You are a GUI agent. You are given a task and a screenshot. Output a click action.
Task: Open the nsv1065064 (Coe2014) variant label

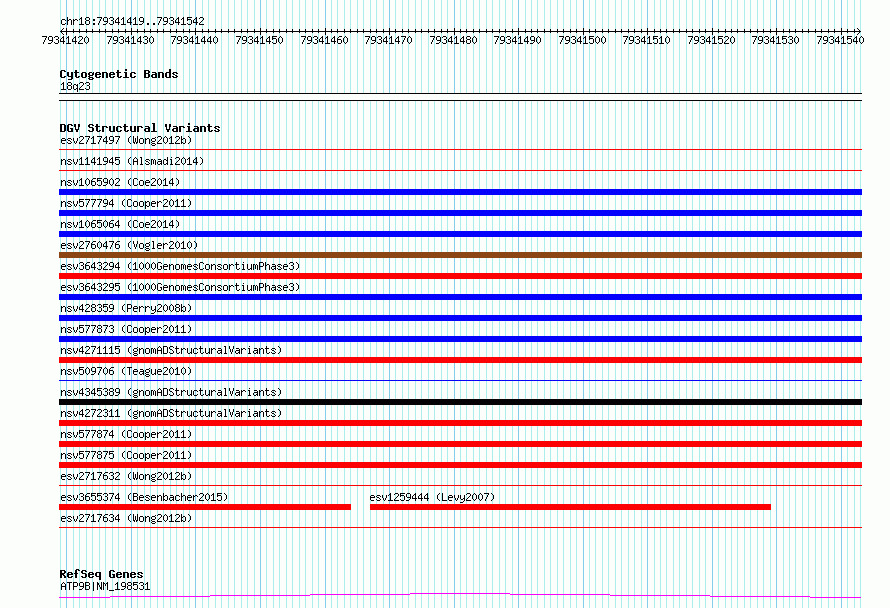(x=120, y=224)
